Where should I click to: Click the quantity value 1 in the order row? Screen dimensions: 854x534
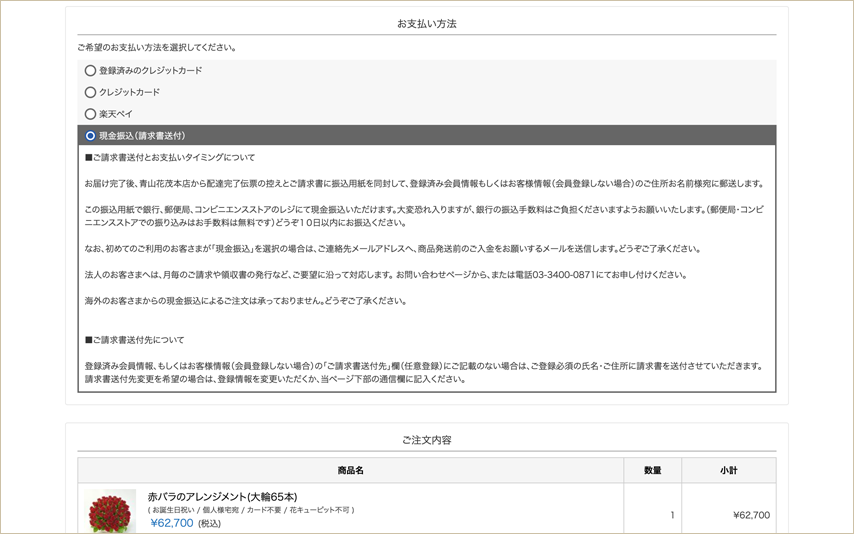point(672,516)
